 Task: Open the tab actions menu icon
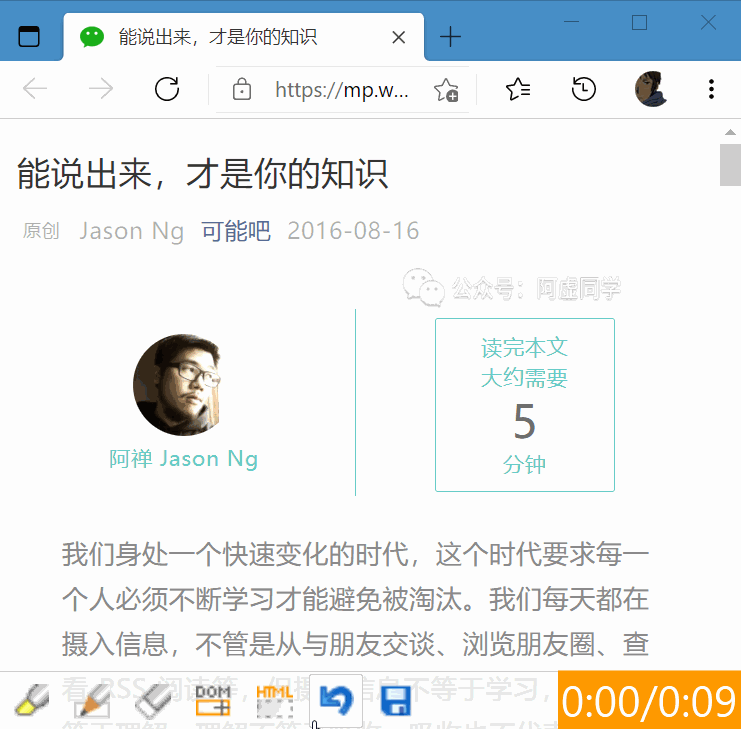click(x=28, y=36)
